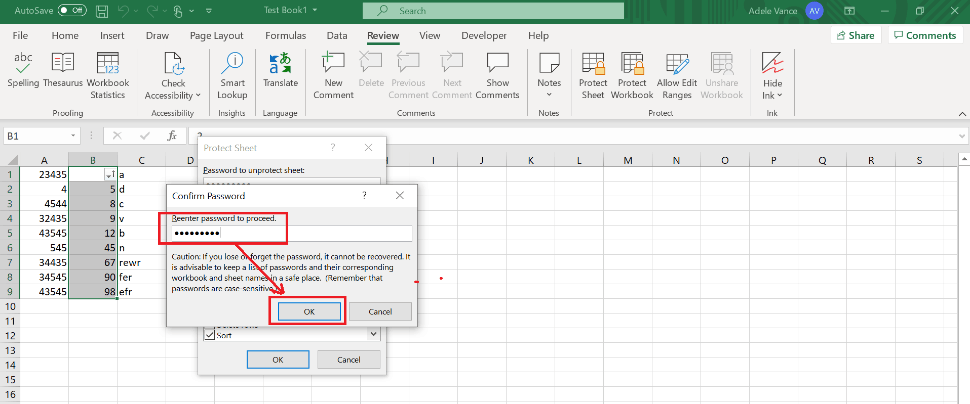Screen dimensions: 970x404
Task: Run the Spelling check
Action: pos(23,70)
